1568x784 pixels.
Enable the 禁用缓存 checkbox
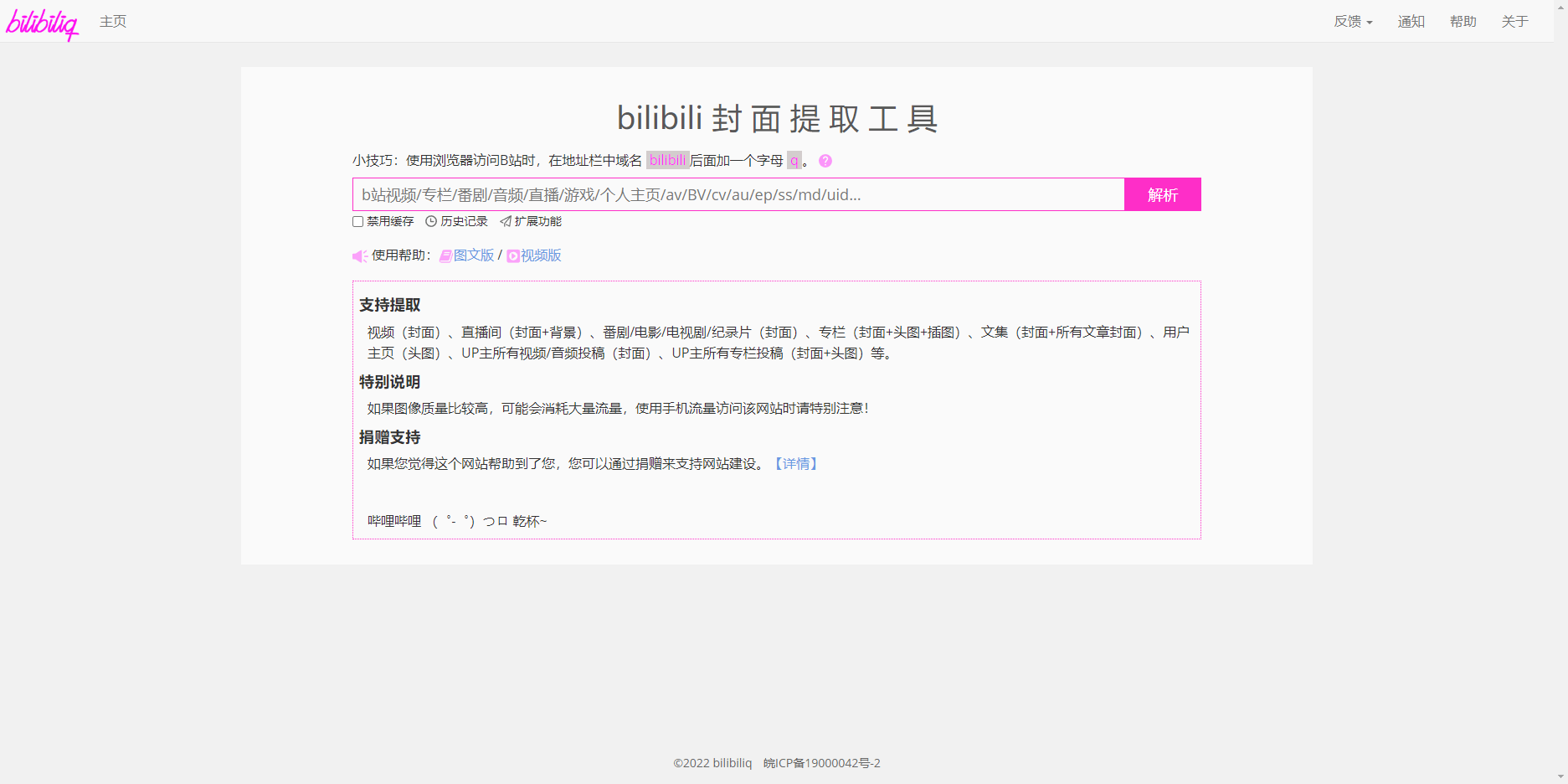click(x=357, y=221)
